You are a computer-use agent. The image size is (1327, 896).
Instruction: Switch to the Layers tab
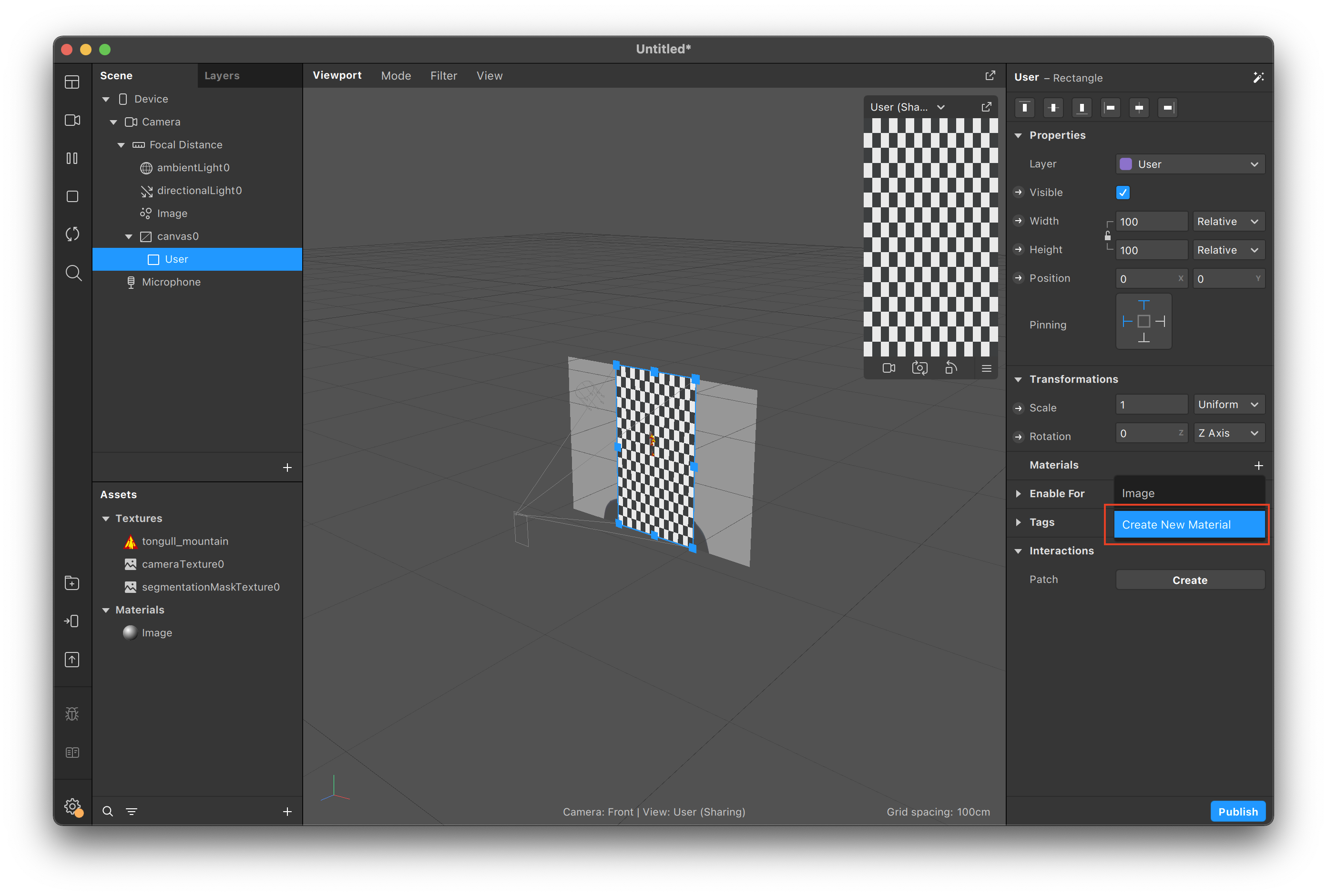[x=222, y=75]
